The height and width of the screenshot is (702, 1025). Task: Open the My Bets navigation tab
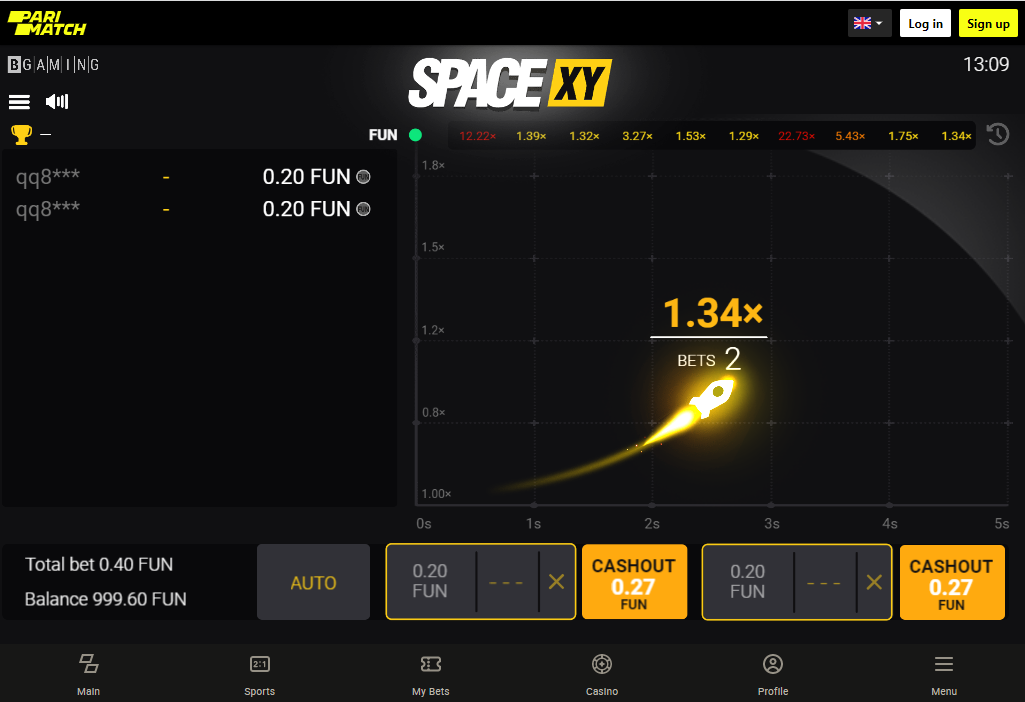click(431, 674)
